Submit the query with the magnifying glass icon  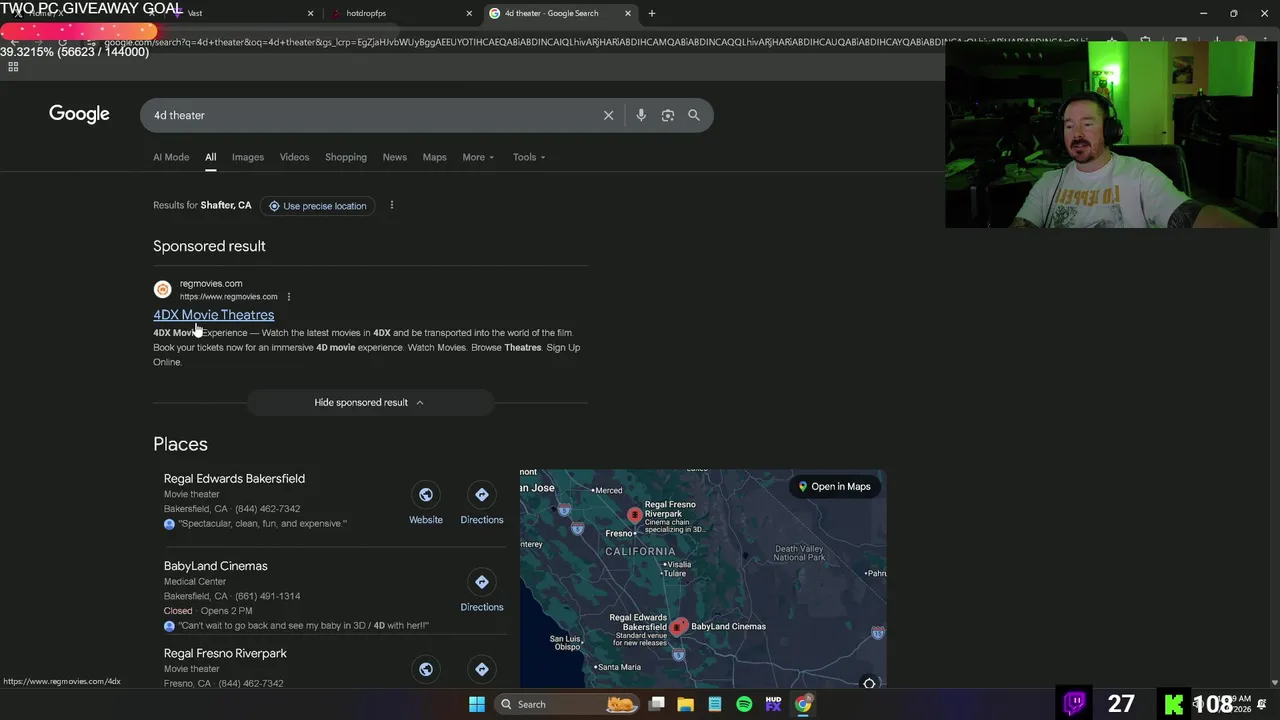694,115
